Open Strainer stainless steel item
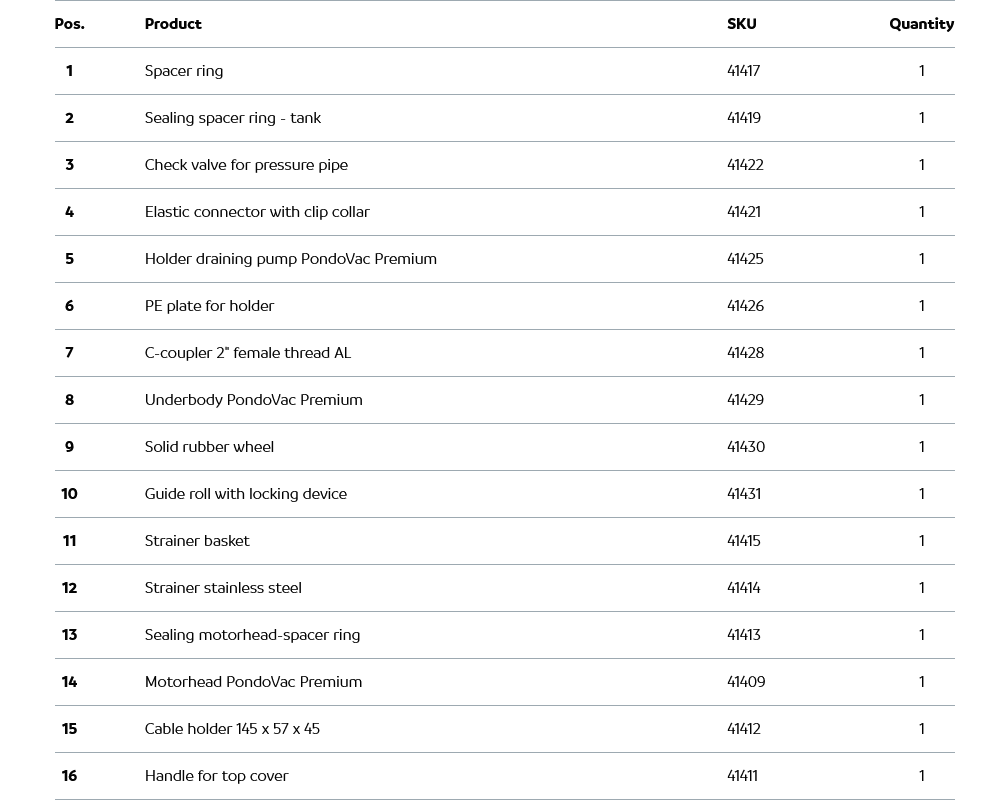989x800 pixels. tap(223, 588)
